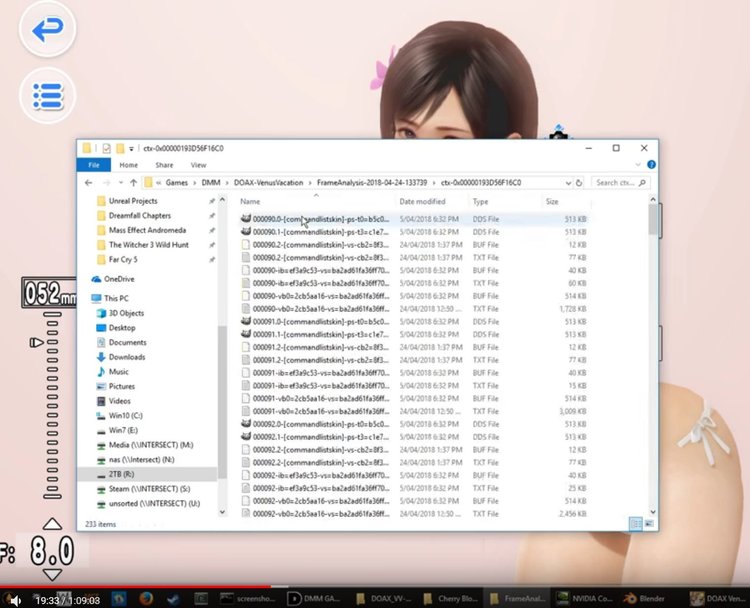Image resolution: width=750 pixels, height=608 pixels.
Task: Click the focal length gauge pointer marker
Action: [x=36, y=343]
